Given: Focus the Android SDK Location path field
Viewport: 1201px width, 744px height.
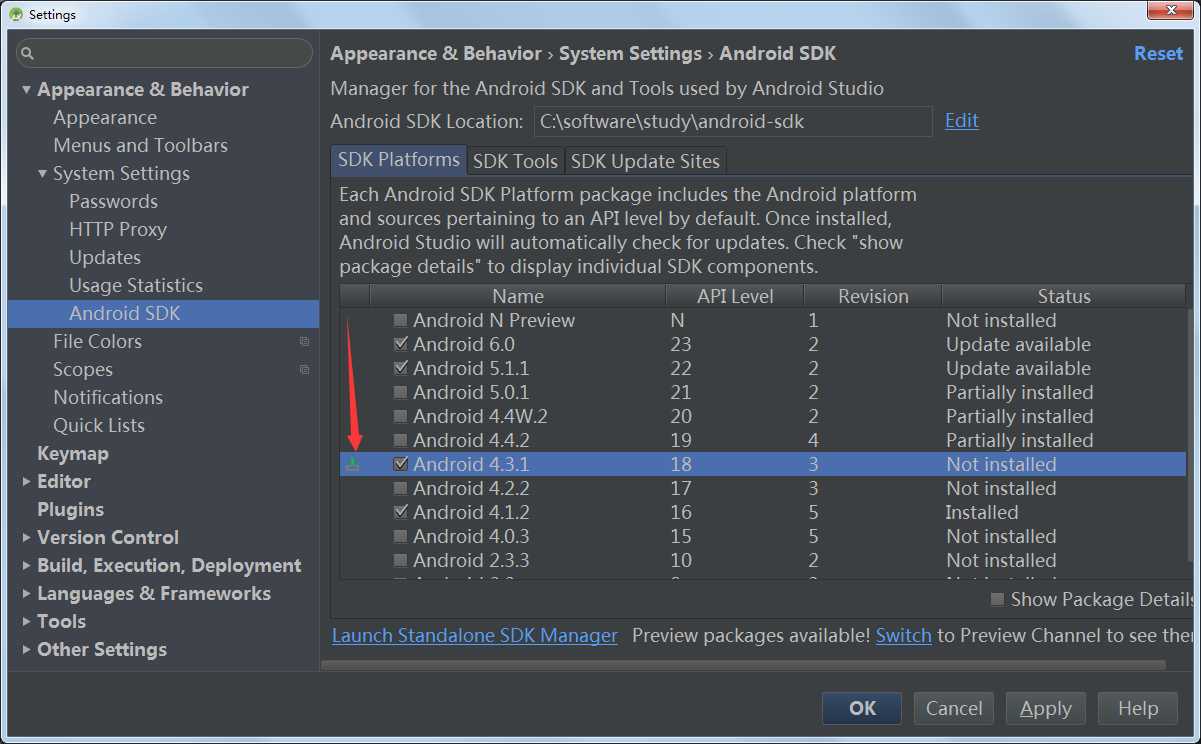Looking at the screenshot, I should tap(732, 122).
